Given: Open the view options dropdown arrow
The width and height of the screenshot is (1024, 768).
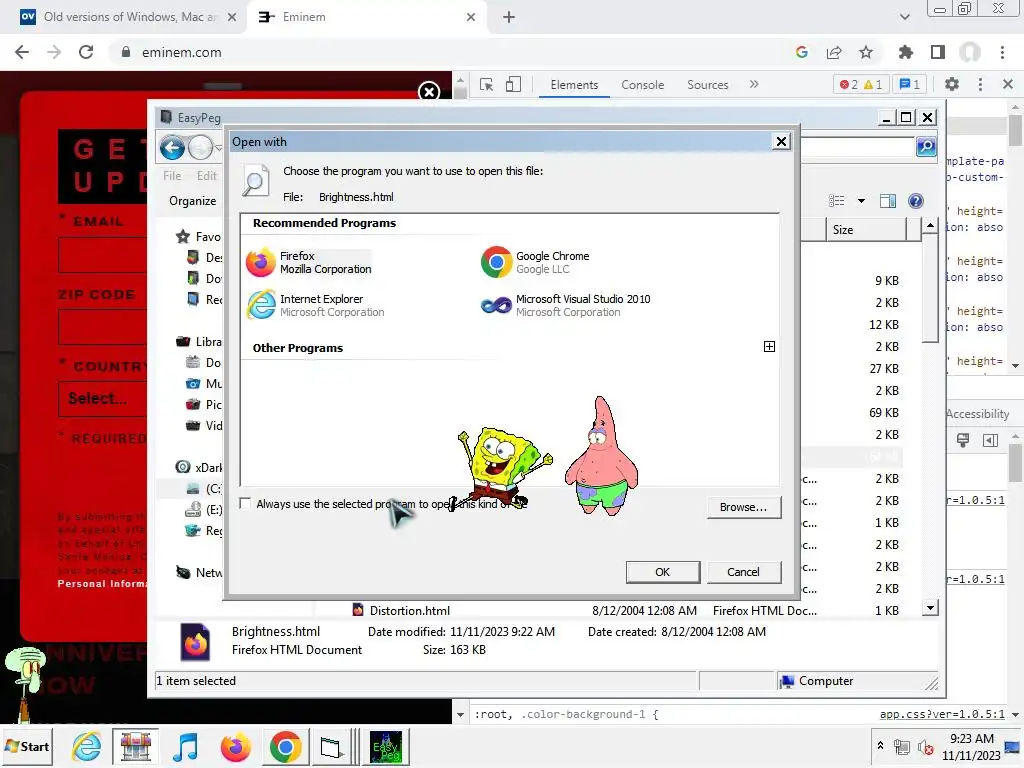Looking at the screenshot, I should (861, 201).
